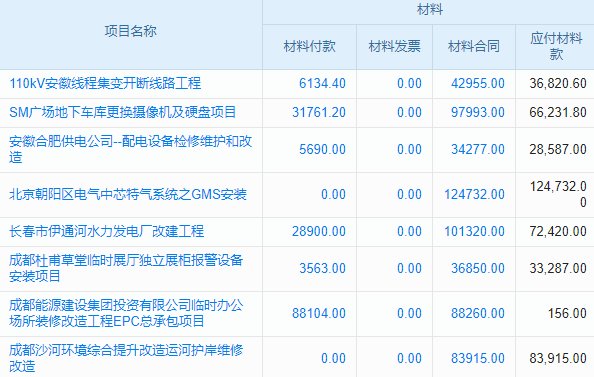The image size is (594, 377).
Task: Open material contract 42955.00
Action: pyautogui.click(x=478, y=83)
